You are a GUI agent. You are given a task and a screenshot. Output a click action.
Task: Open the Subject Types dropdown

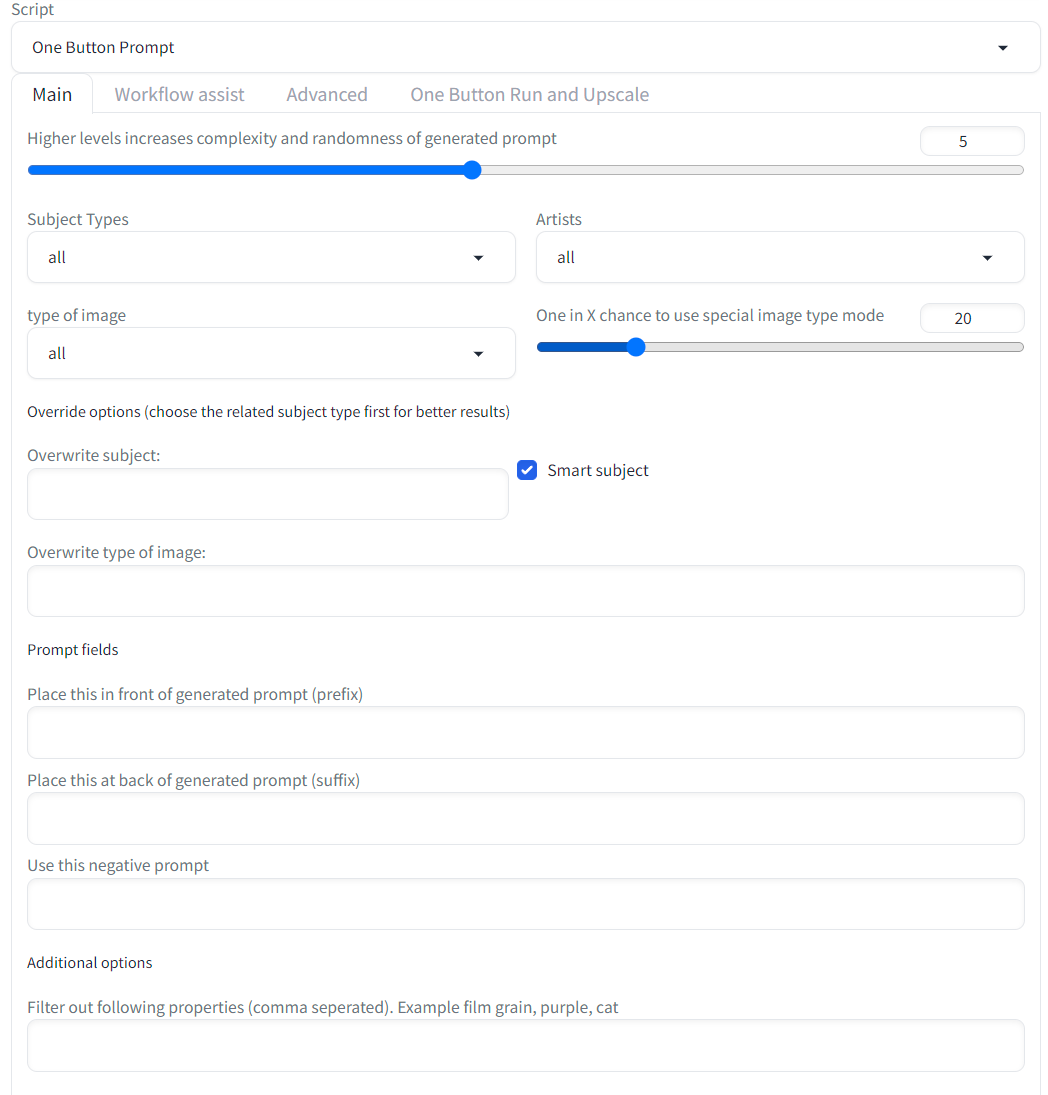pos(271,257)
